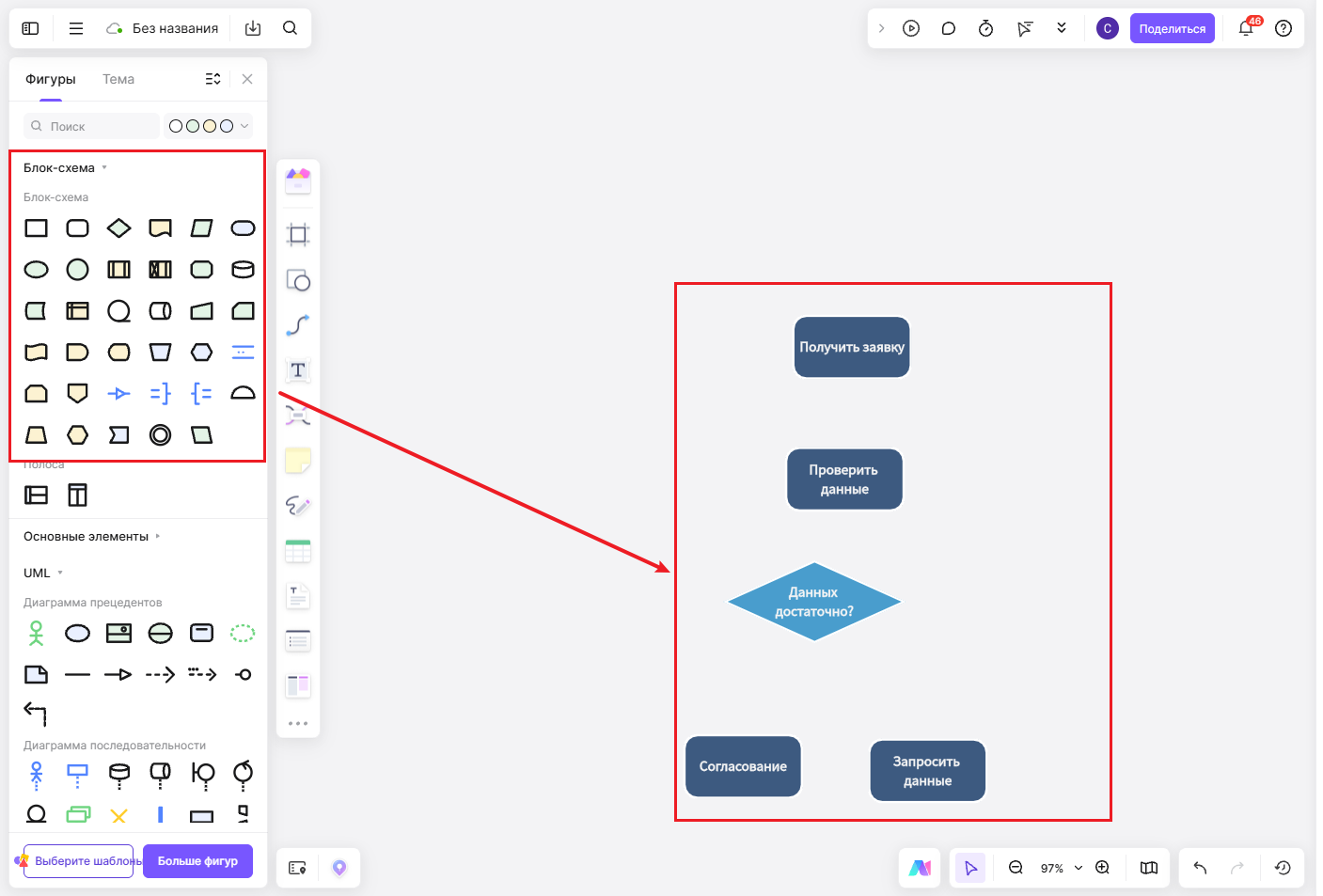Choose the sticky note tool
The height and width of the screenshot is (896, 1323).
pos(298,461)
